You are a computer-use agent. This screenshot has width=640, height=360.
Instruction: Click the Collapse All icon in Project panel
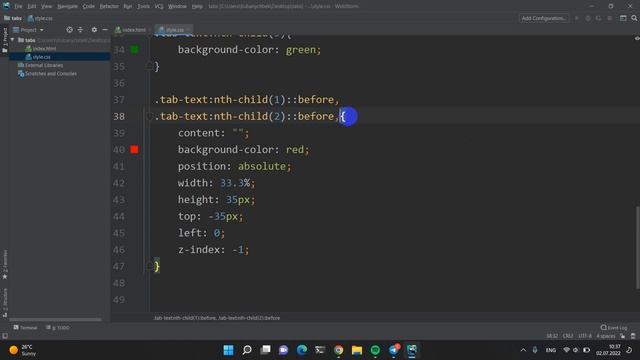(x=80, y=30)
